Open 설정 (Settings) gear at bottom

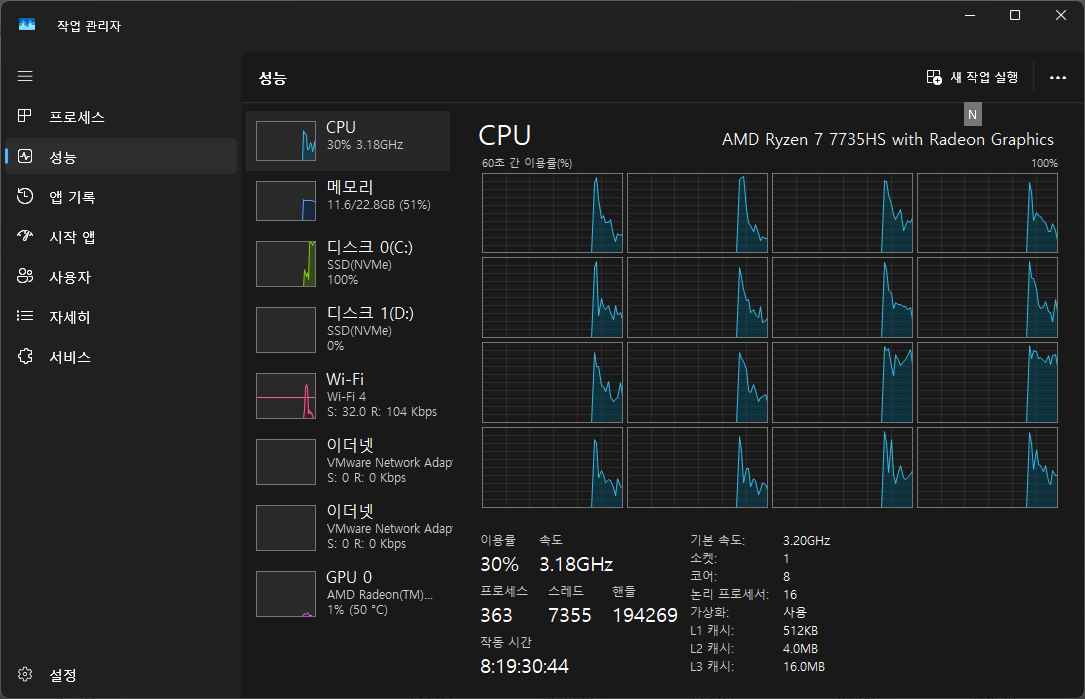point(26,675)
